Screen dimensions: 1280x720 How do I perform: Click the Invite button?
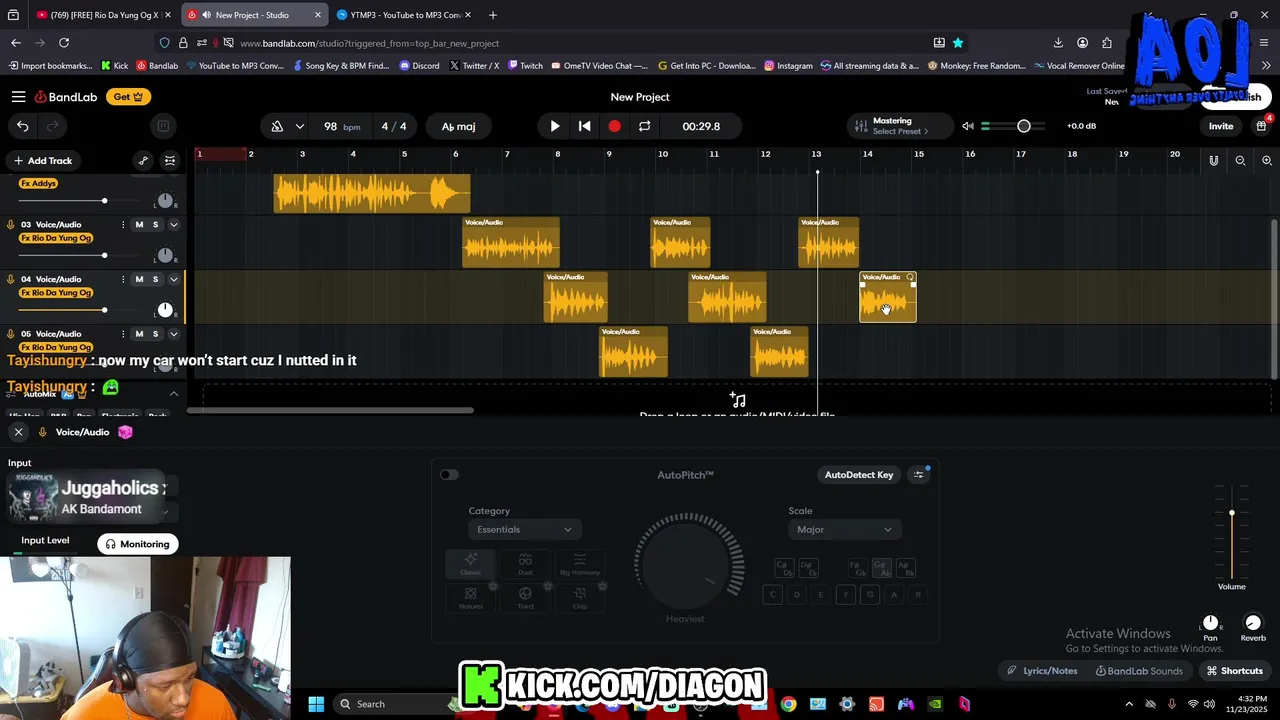pyautogui.click(x=1221, y=126)
